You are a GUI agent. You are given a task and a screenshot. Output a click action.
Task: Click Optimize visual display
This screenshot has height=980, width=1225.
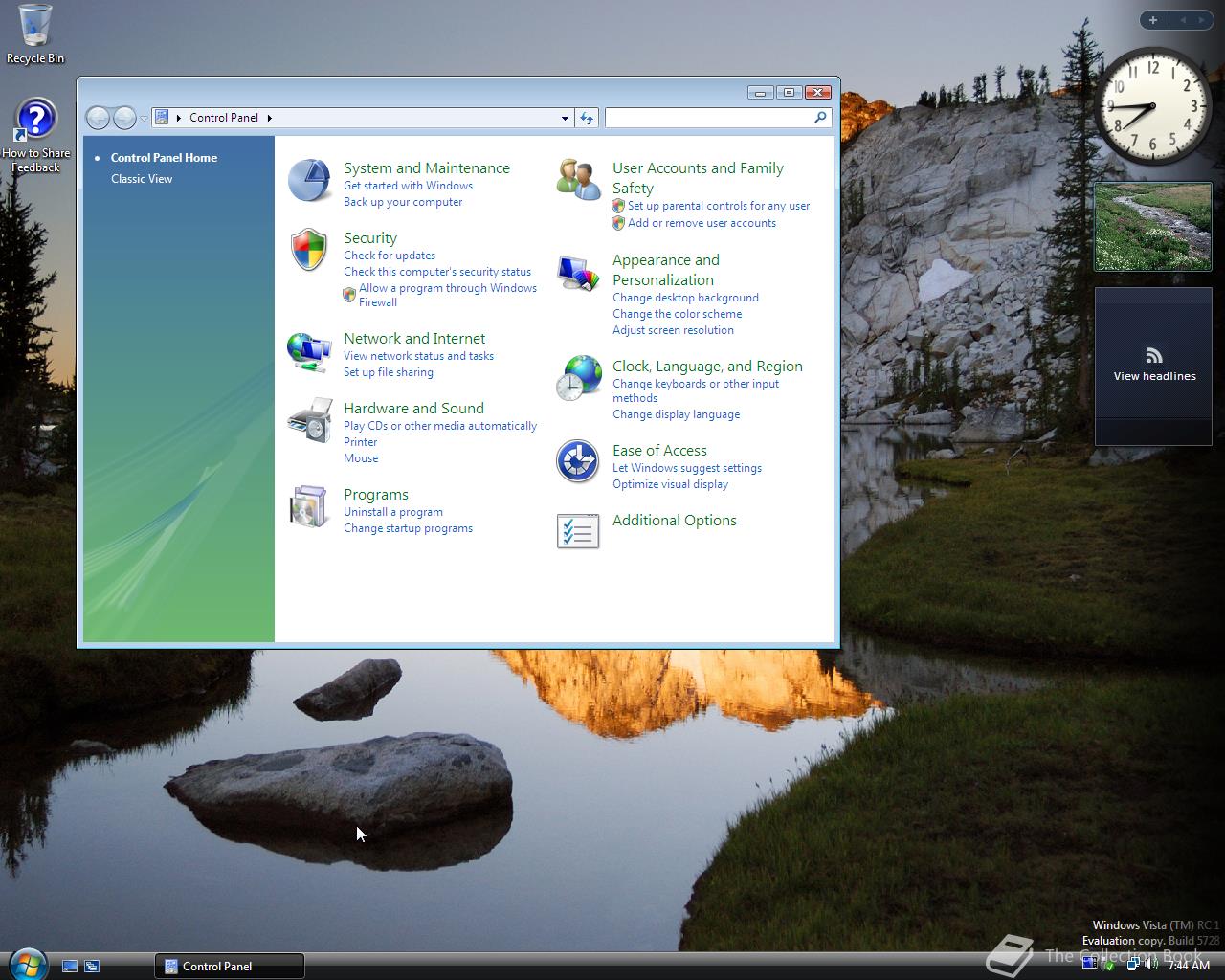click(671, 484)
